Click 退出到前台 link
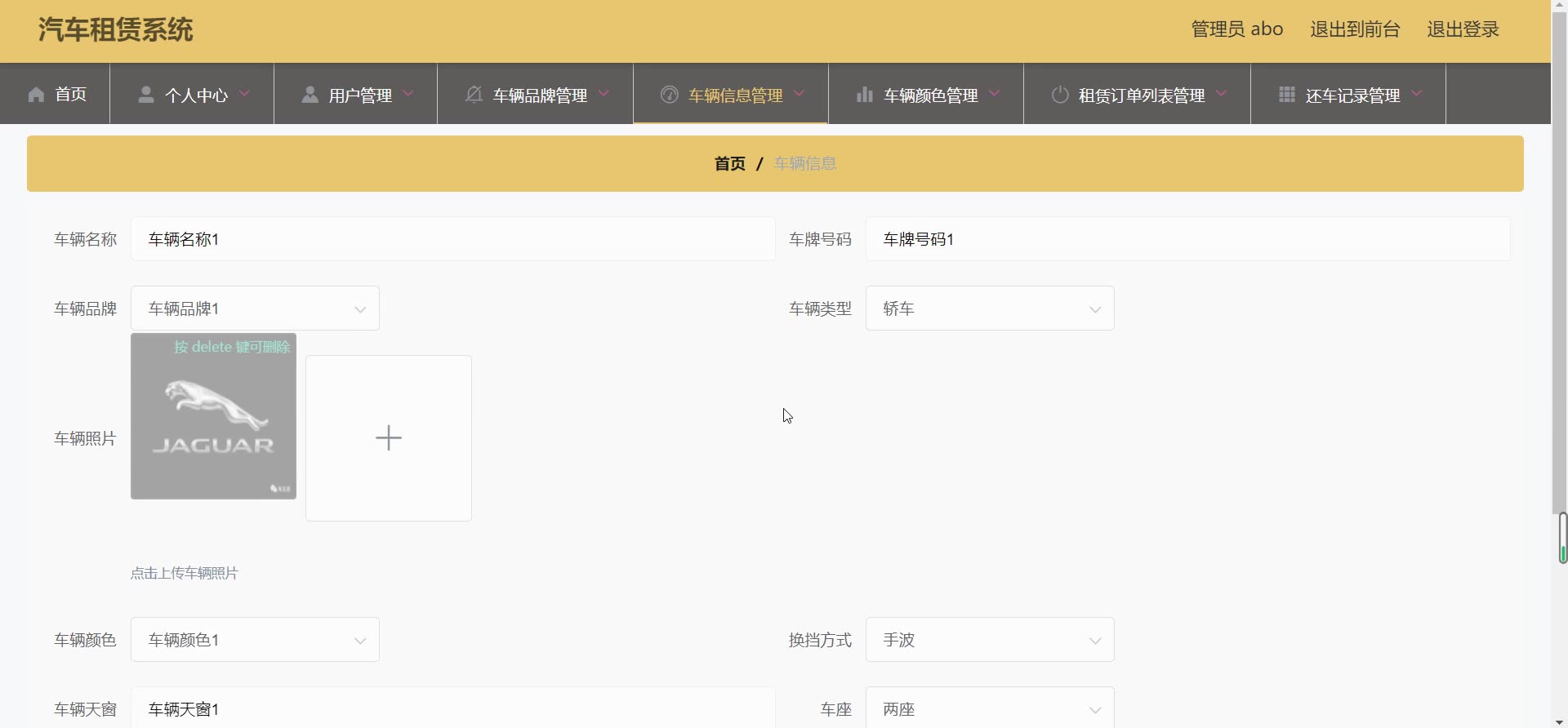Screen dimensions: 1568x728 tap(1355, 29)
